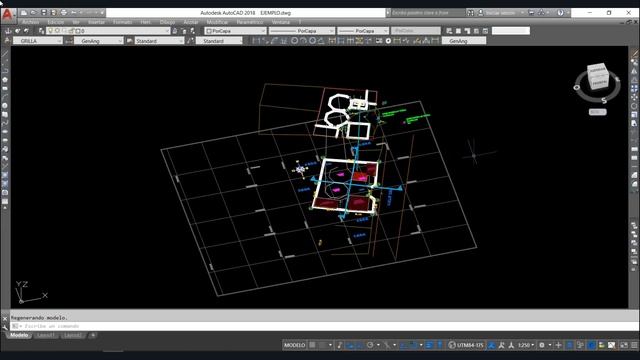Expand the layer selection dropdown
The height and width of the screenshot is (360, 640).
click(x=167, y=31)
